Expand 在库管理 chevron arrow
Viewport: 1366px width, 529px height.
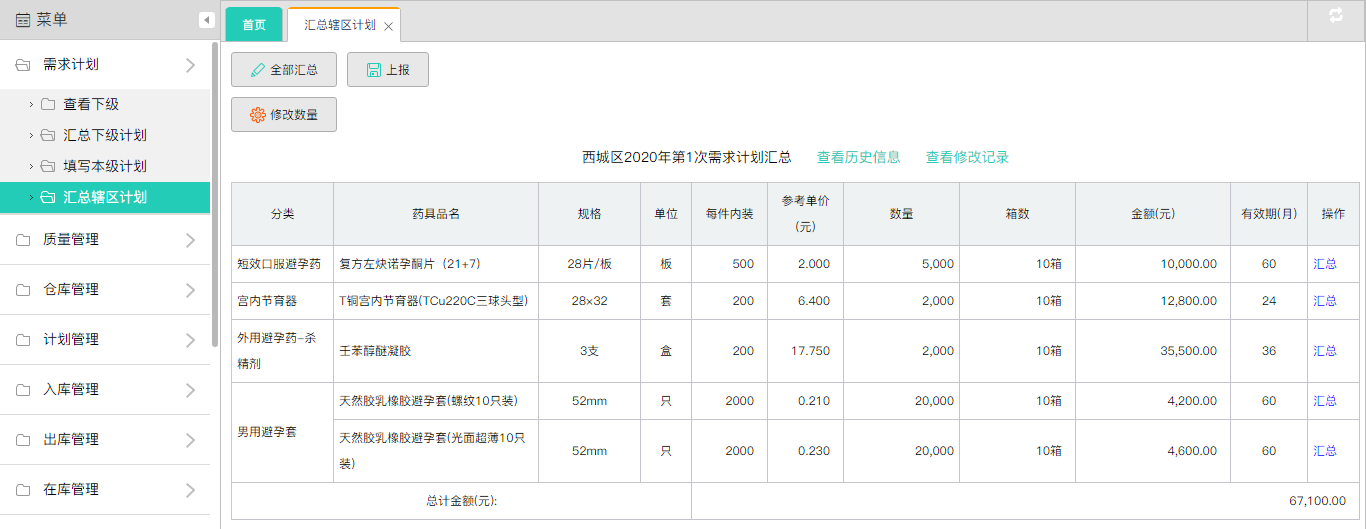click(191, 490)
